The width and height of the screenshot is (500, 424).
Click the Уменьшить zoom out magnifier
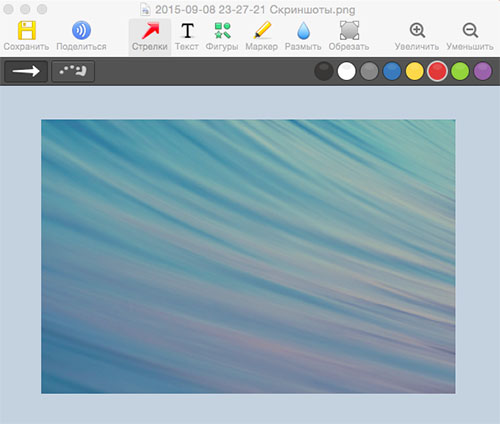[470, 30]
